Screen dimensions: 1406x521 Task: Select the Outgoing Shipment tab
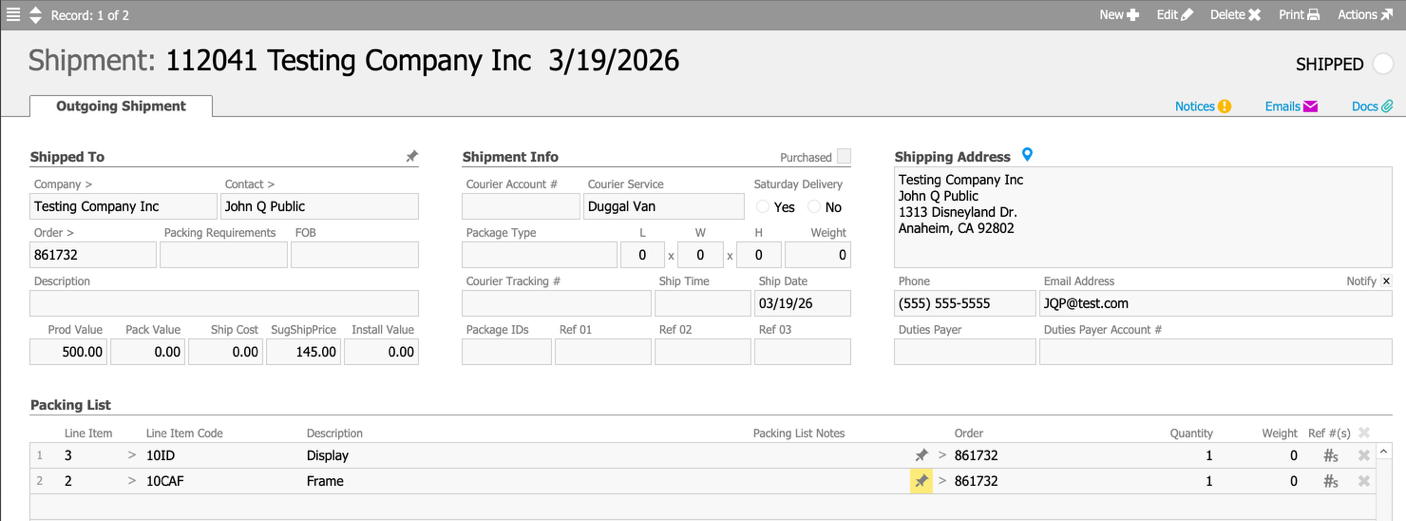[x=121, y=106]
